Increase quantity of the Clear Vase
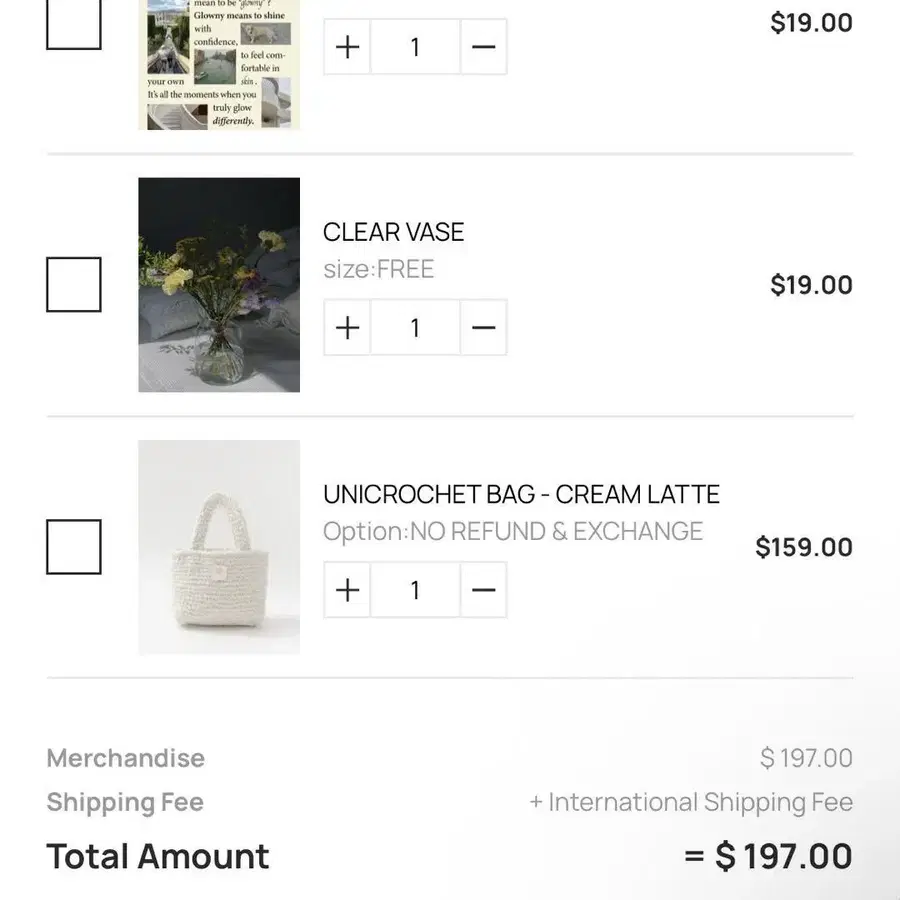 347,328
